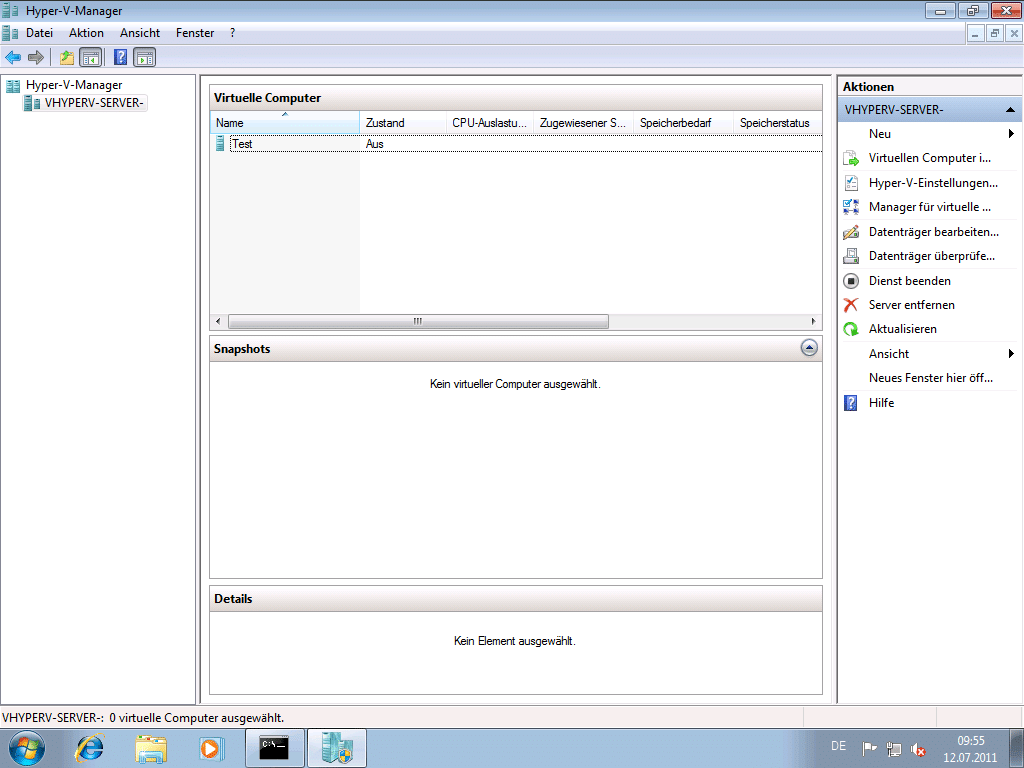Click Show desktop strip at taskbar end

click(1017, 748)
